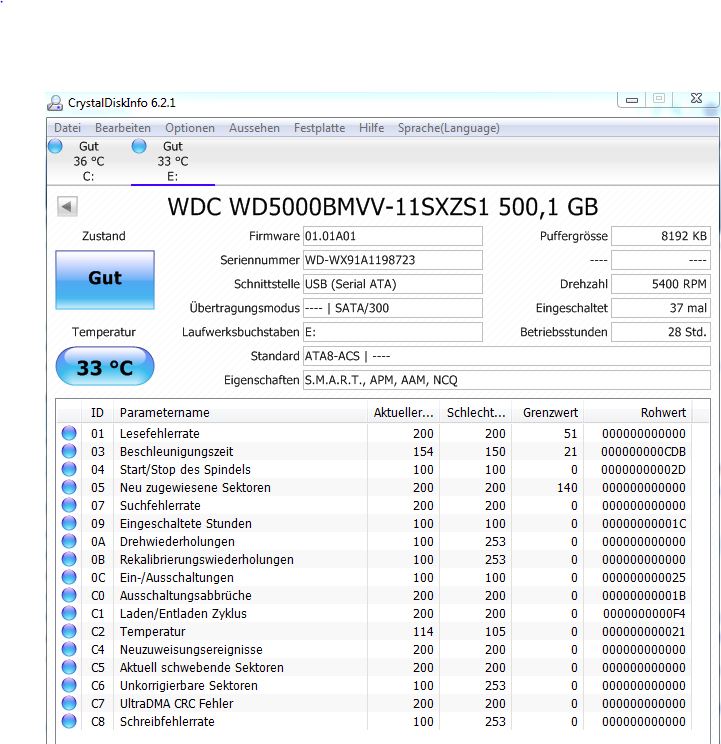721x744 pixels.
Task: Click raw value 0000000000F4 of Laden/Entladen Zyklus
Action: click(x=644, y=614)
